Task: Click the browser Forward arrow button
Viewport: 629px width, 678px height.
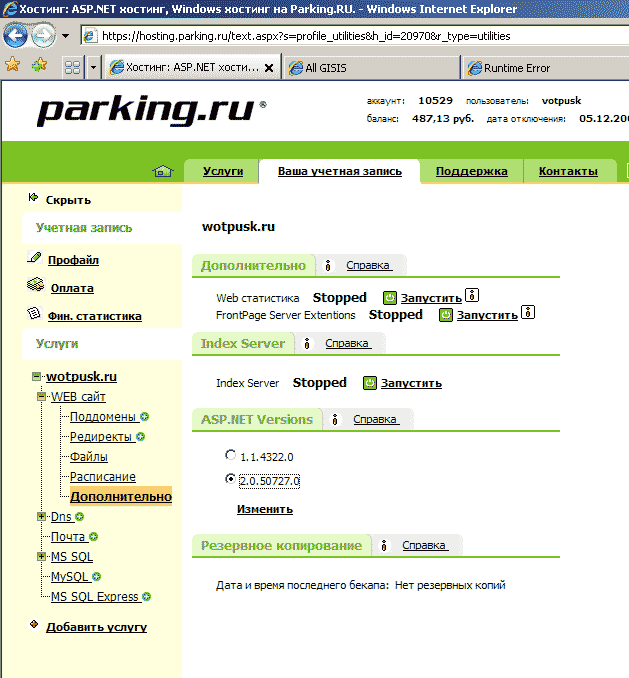Action: [x=43, y=35]
